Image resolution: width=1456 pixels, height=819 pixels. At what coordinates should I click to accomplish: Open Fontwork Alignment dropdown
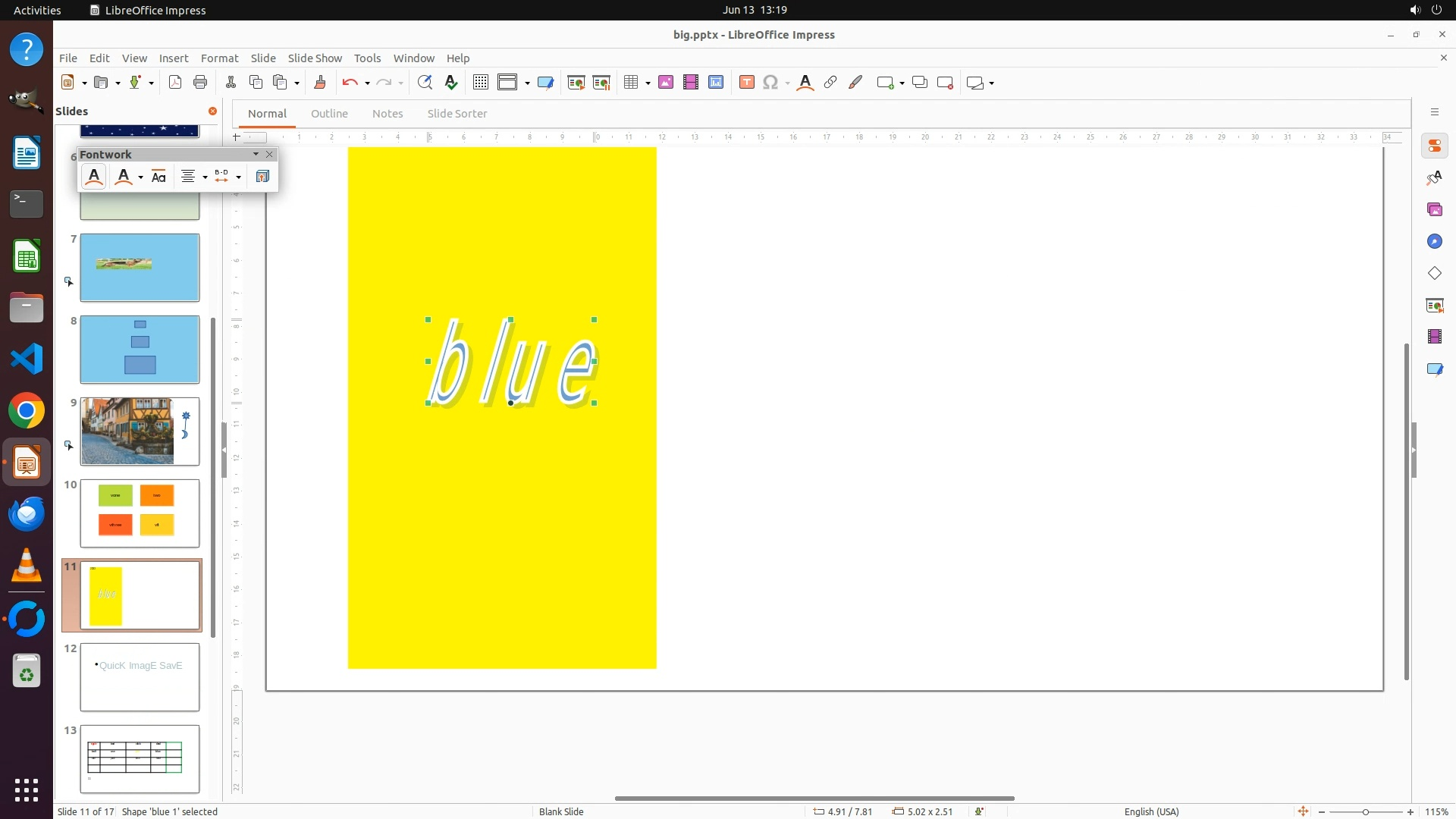tap(205, 177)
